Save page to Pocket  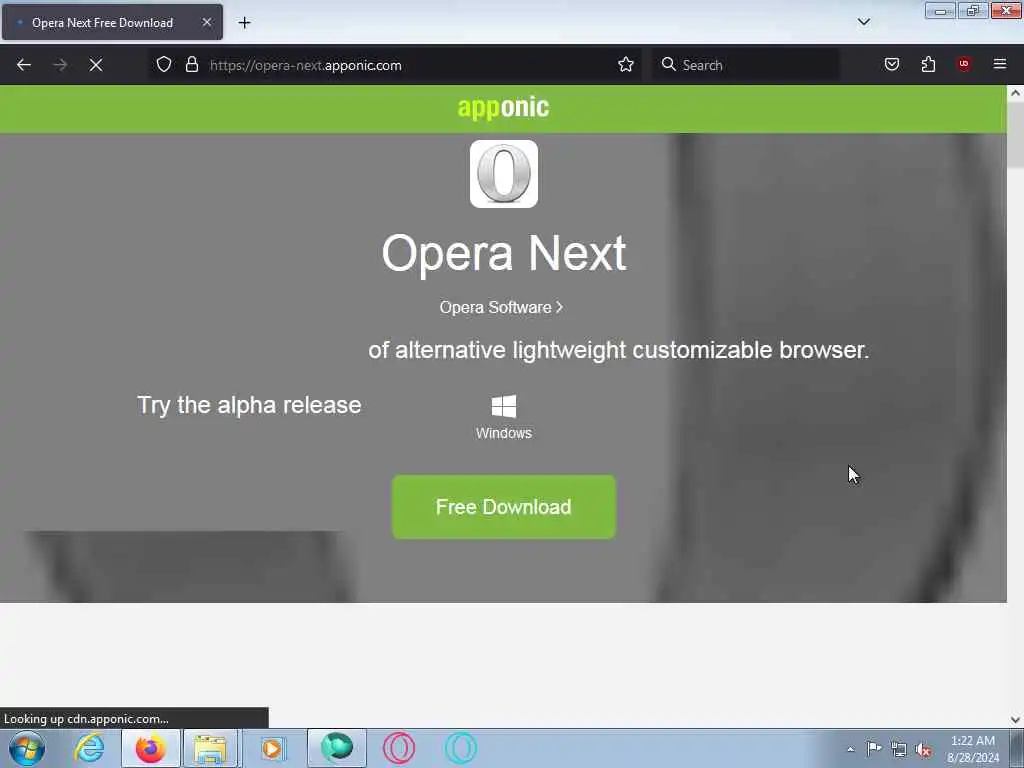point(891,64)
